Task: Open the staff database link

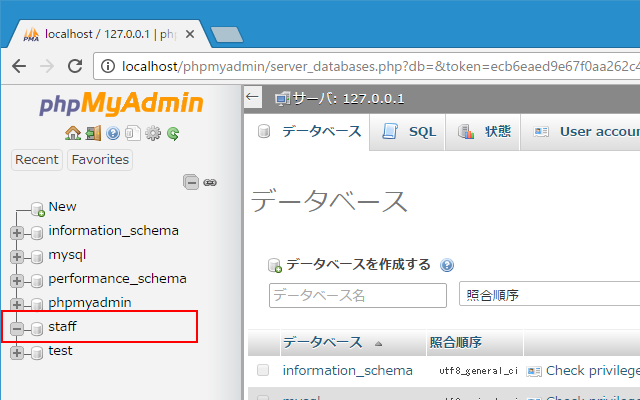Action: click(62, 327)
